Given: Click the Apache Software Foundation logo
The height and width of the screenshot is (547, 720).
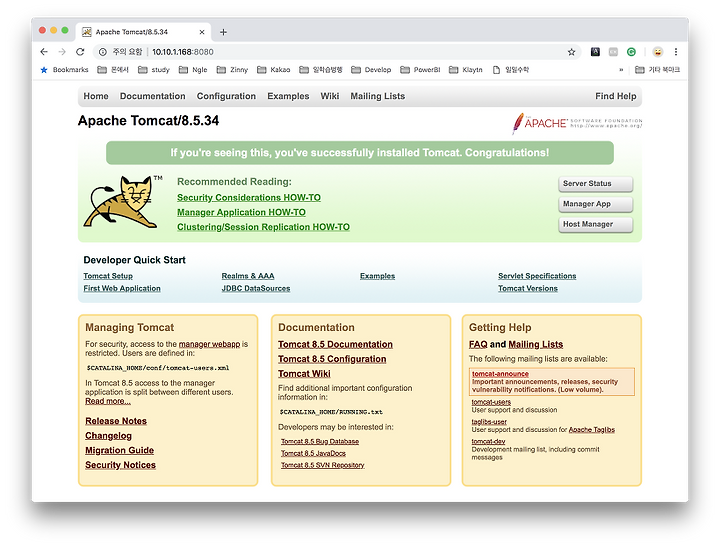Looking at the screenshot, I should click(x=577, y=123).
